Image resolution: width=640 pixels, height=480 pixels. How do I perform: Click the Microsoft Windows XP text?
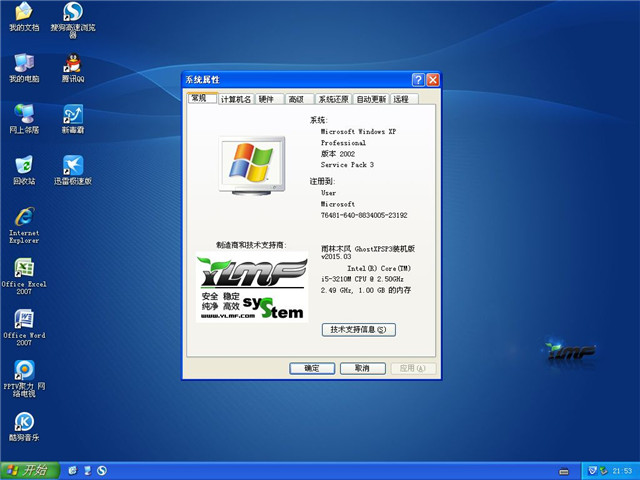point(358,131)
